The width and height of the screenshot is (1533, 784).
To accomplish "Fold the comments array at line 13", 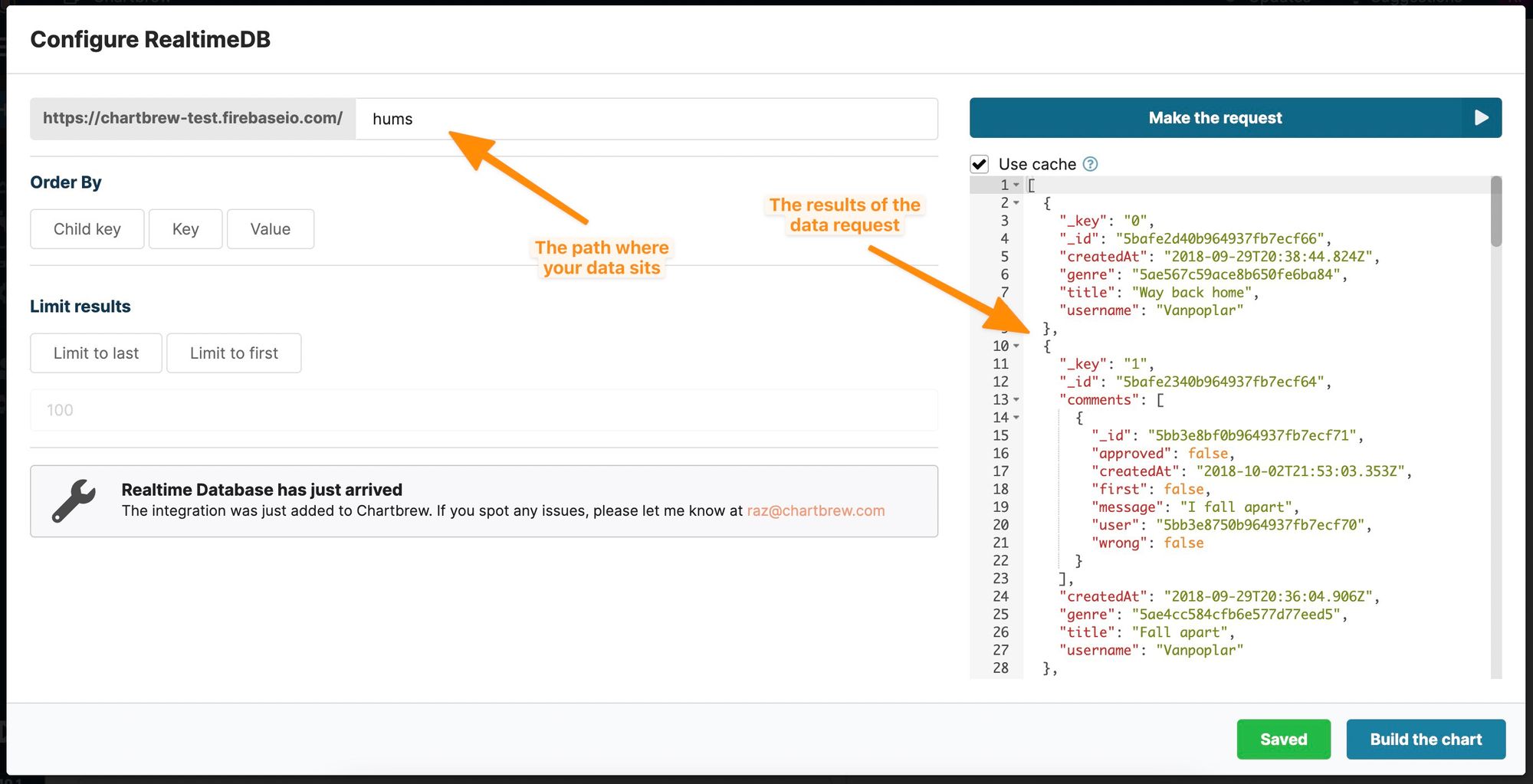I will pos(1016,400).
